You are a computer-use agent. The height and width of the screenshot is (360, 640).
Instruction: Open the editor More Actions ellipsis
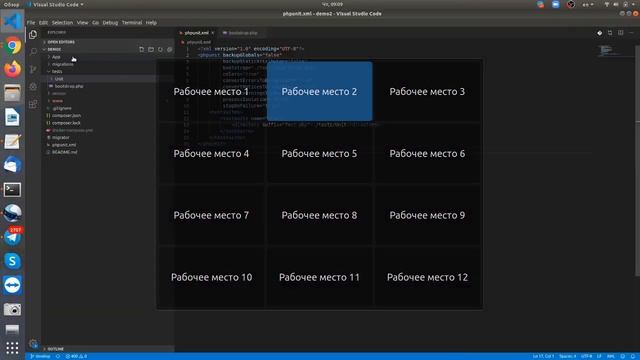[631, 33]
